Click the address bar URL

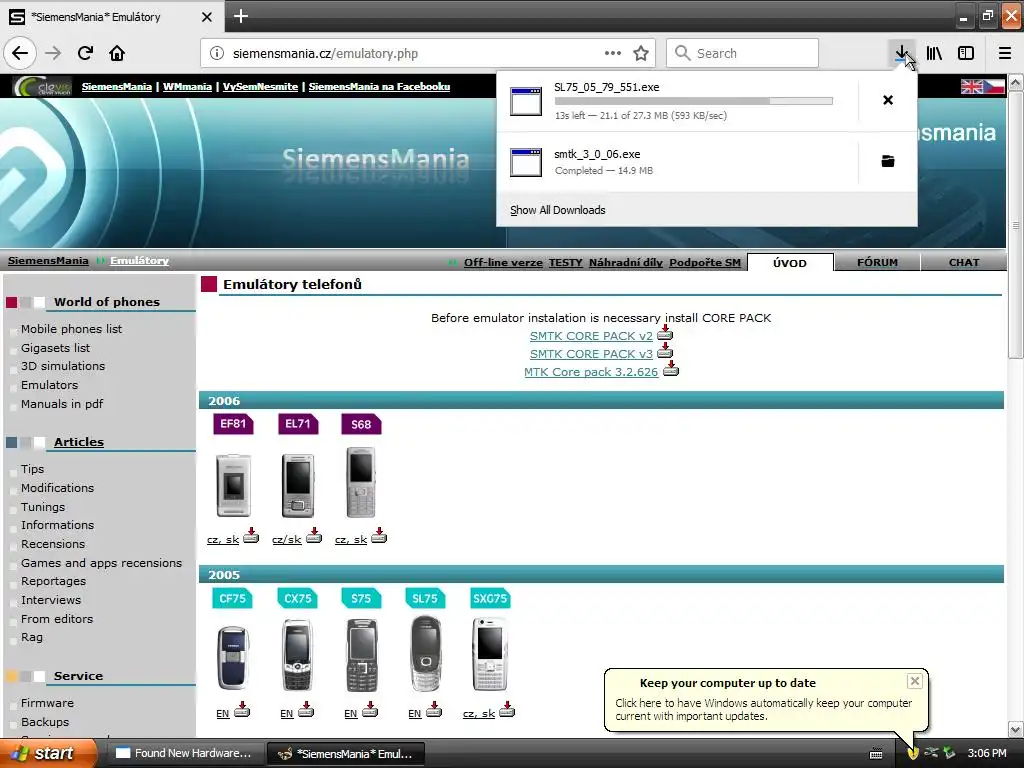click(325, 54)
